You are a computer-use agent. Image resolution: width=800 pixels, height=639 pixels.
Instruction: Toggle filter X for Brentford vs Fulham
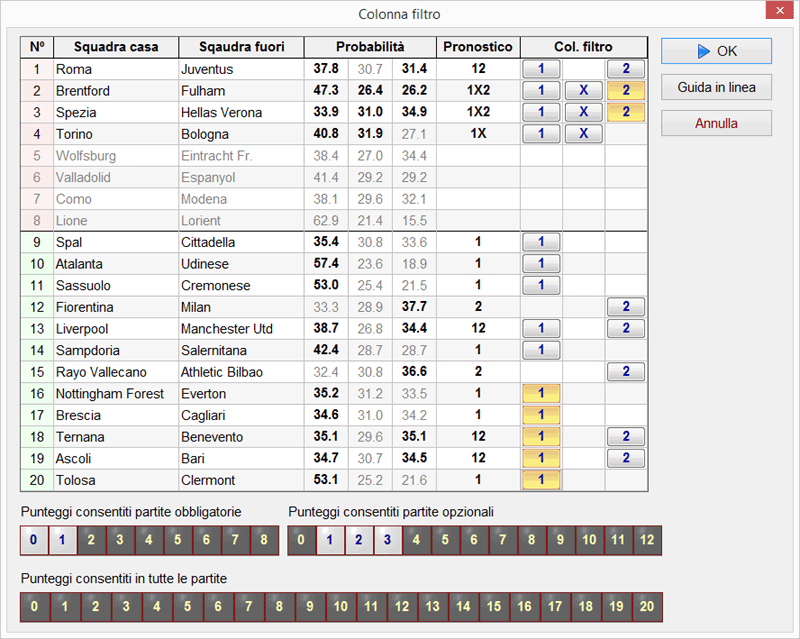583,91
